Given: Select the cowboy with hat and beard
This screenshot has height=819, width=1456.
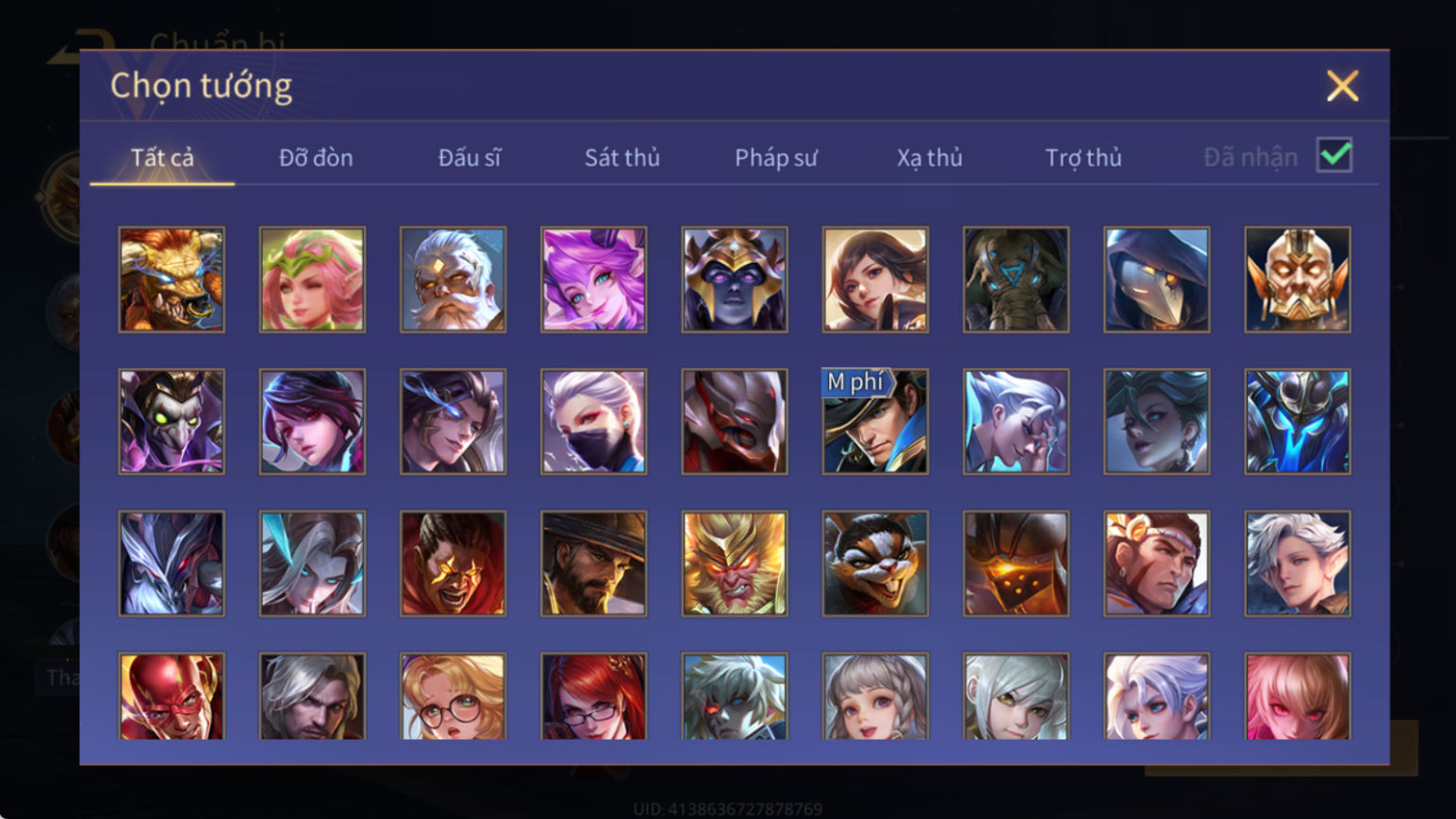Looking at the screenshot, I should coord(594,564).
